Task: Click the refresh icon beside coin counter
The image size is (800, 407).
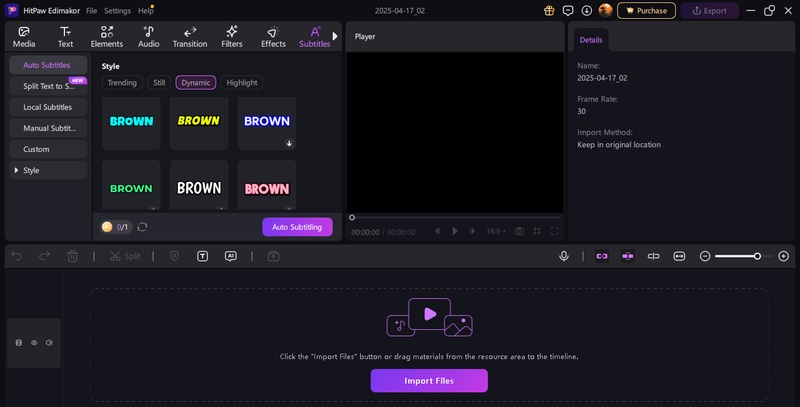Action: pos(142,227)
